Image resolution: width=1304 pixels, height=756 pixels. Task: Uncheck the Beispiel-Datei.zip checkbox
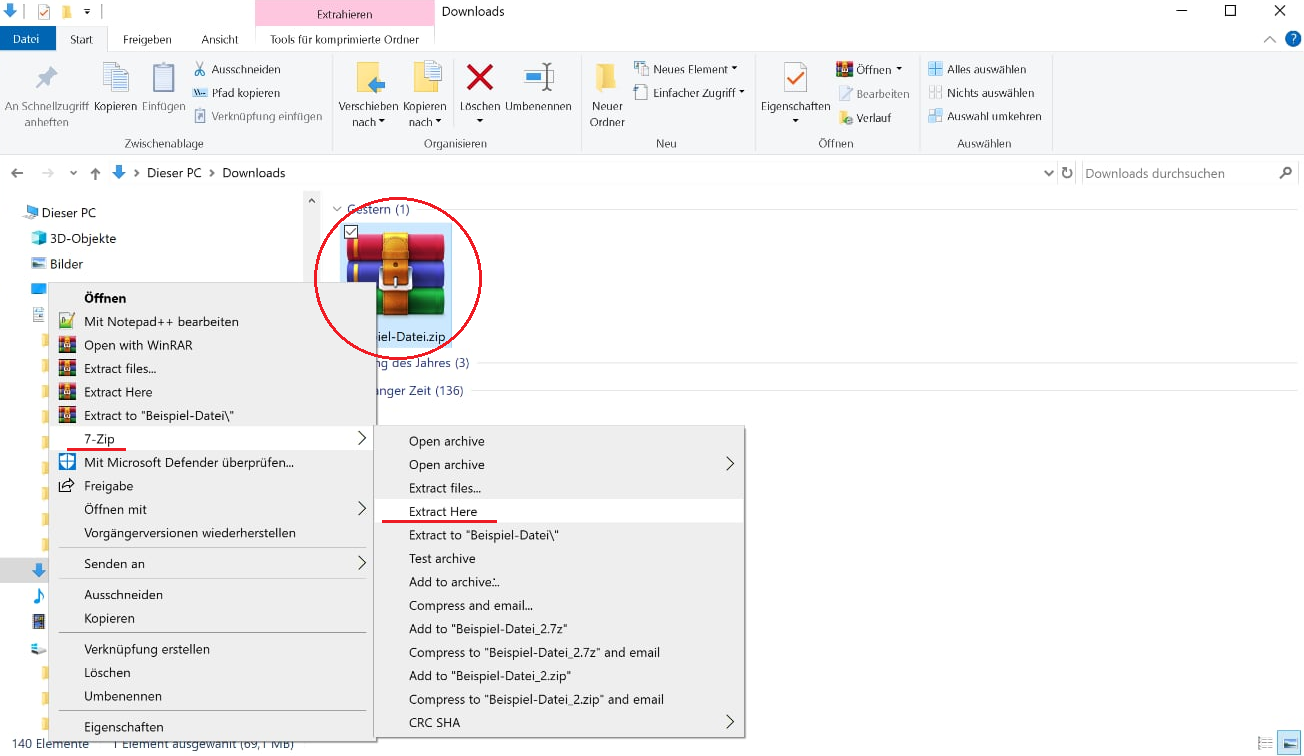pos(351,232)
